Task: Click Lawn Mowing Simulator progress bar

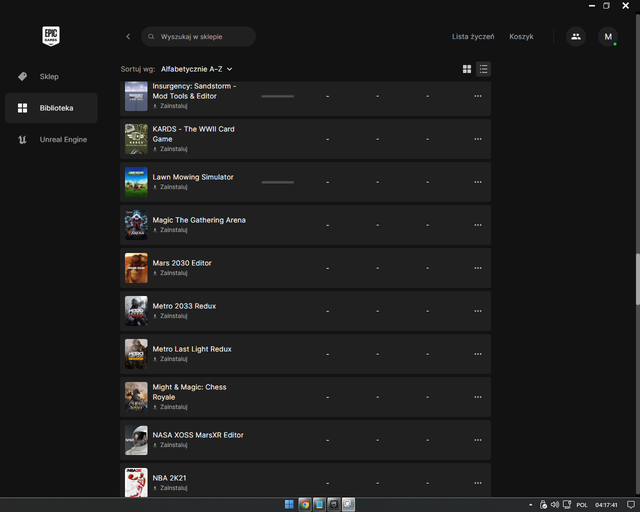Action: point(278,182)
